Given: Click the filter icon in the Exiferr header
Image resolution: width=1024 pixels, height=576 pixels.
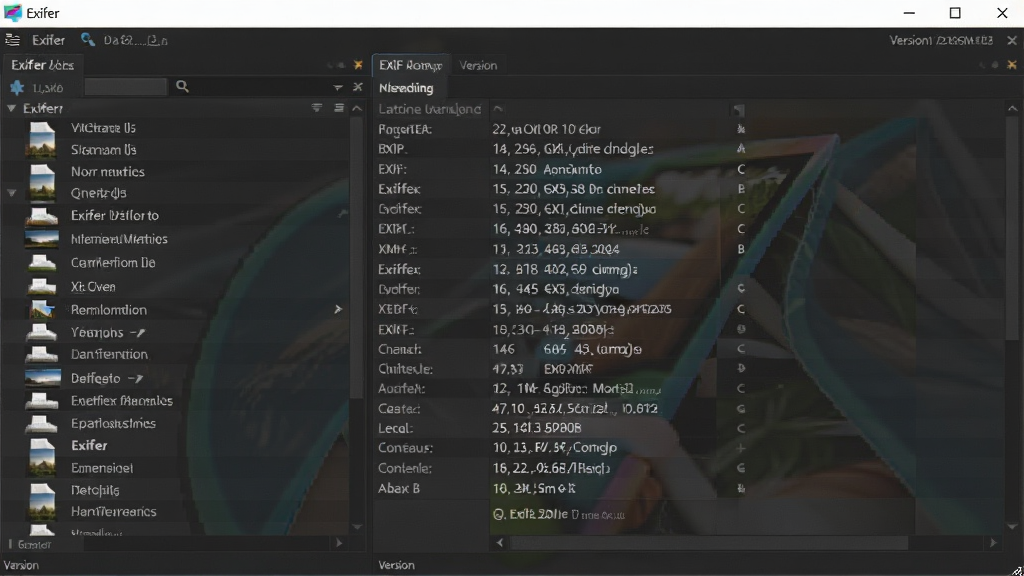Looking at the screenshot, I should tap(317, 108).
